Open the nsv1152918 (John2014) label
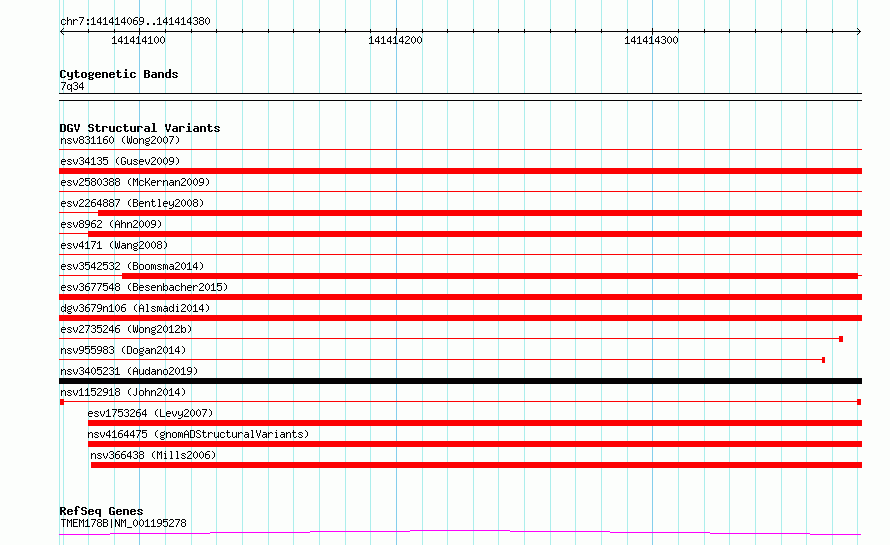890x545 pixels. coord(123,392)
